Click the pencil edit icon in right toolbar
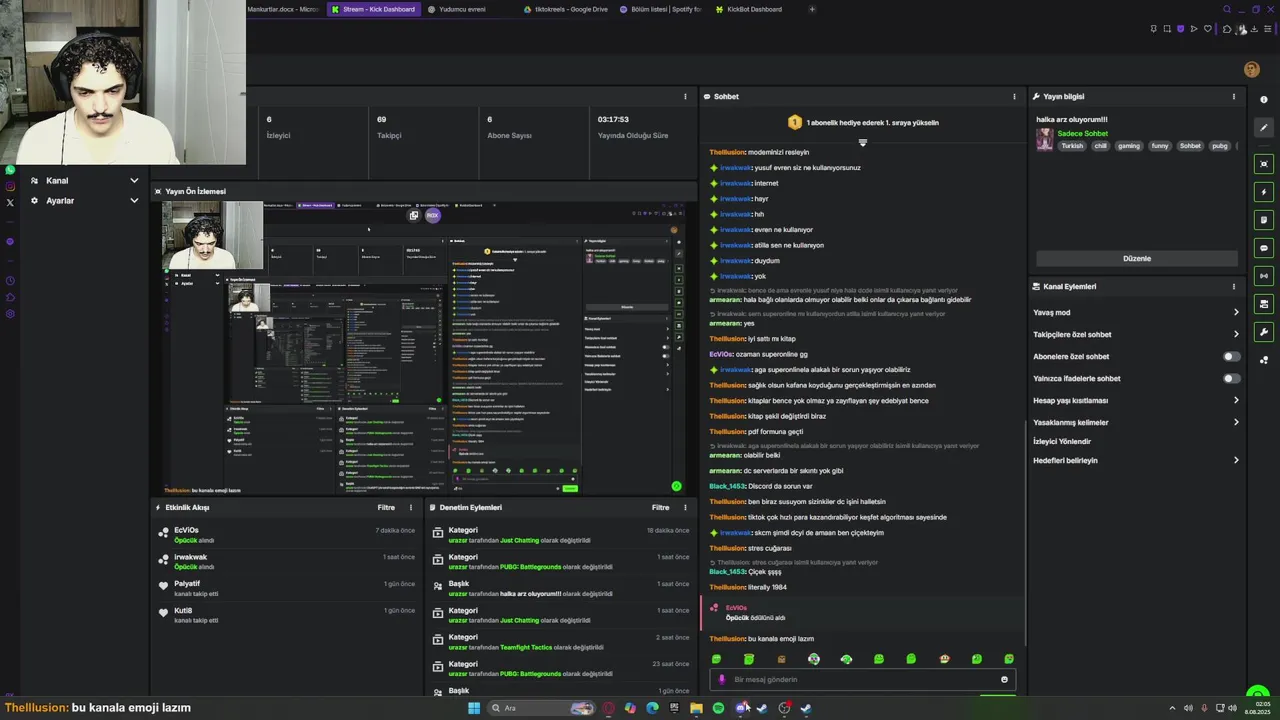This screenshot has height=720, width=1280. [x=1264, y=128]
